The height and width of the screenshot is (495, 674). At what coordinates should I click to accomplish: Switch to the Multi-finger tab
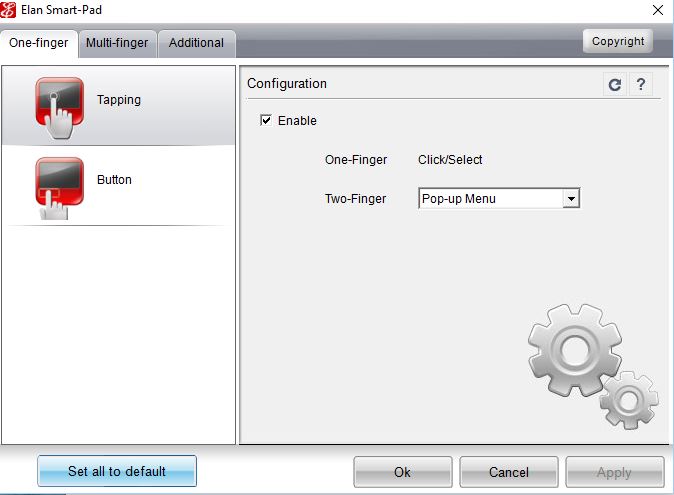117,43
